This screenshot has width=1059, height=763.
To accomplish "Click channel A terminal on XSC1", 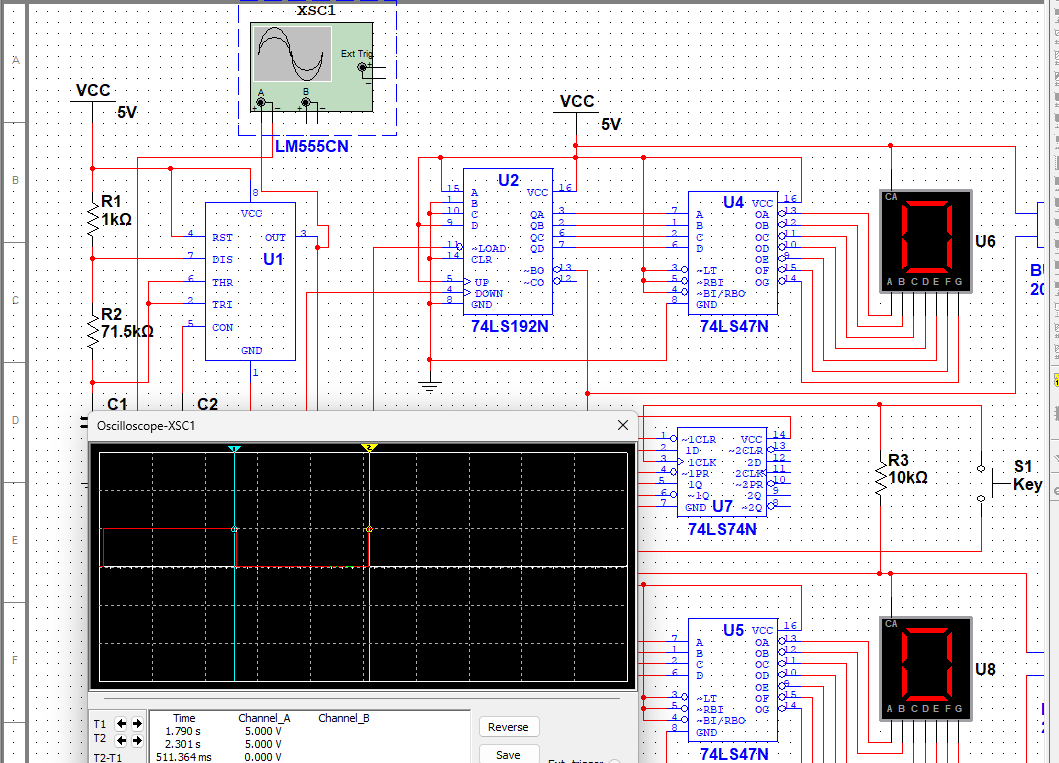I will 261,103.
